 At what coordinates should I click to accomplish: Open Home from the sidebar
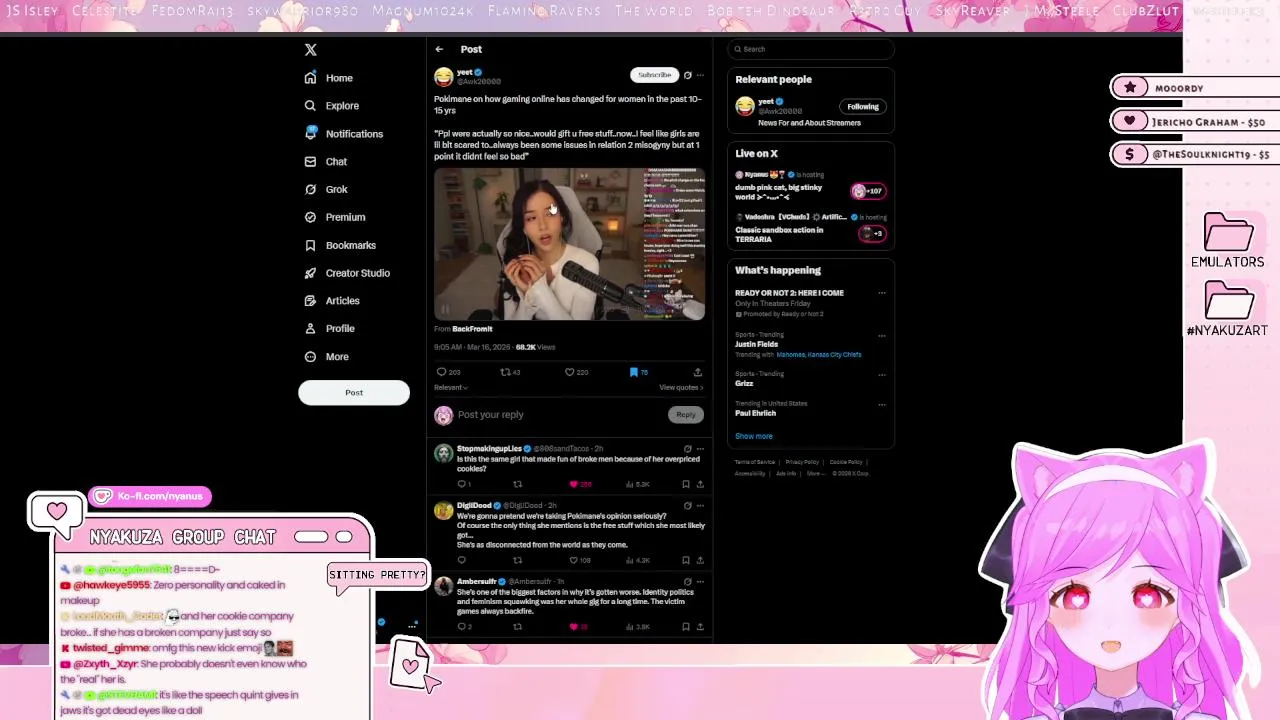(329, 78)
